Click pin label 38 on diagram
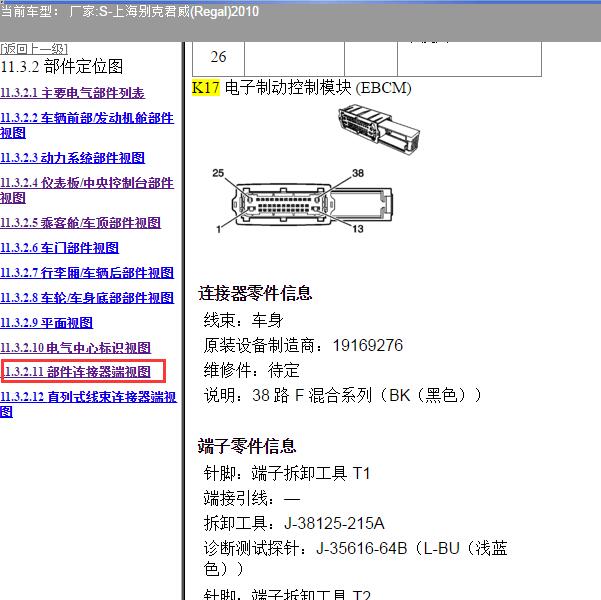601x600 pixels. tap(358, 173)
